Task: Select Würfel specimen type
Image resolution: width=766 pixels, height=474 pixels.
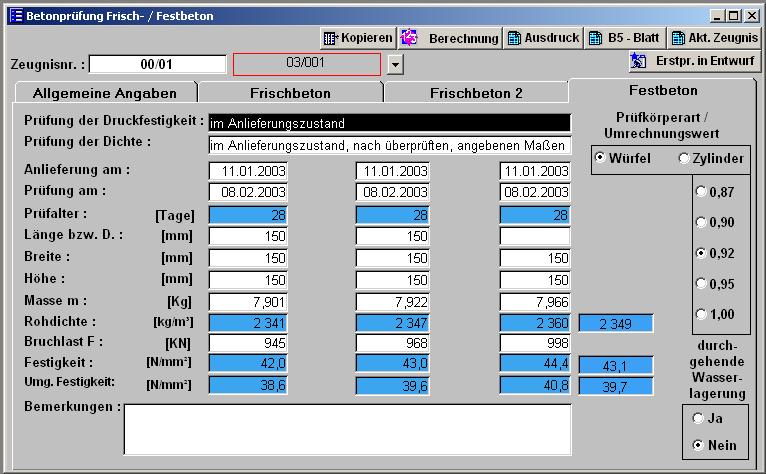Action: pyautogui.click(x=600, y=158)
